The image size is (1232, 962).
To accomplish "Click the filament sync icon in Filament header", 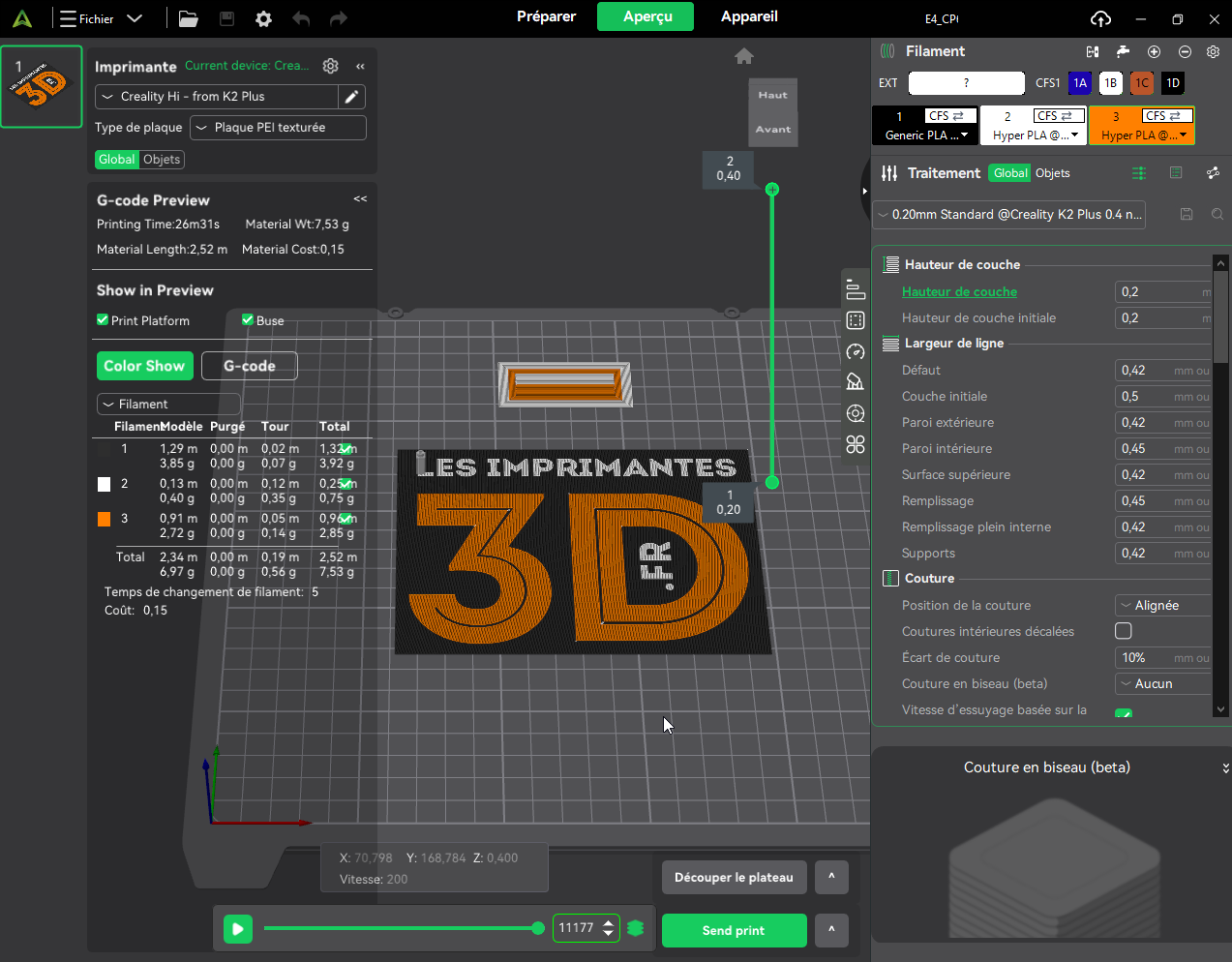I will pos(1093,51).
